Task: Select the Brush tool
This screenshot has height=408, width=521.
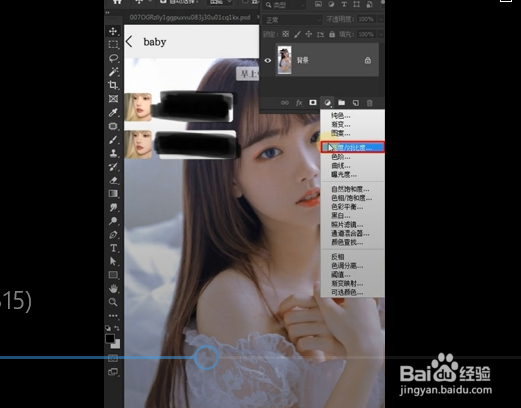Action: pyautogui.click(x=113, y=140)
